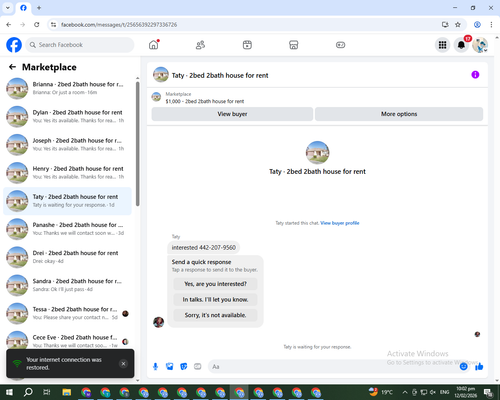Open the account profile picture menu

pyautogui.click(x=480, y=45)
